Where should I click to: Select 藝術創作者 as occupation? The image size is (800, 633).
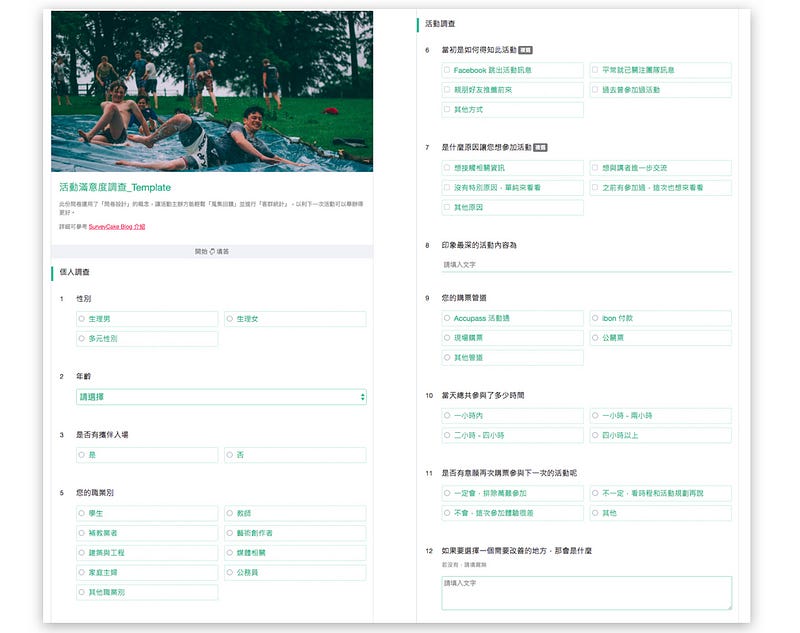click(295, 533)
